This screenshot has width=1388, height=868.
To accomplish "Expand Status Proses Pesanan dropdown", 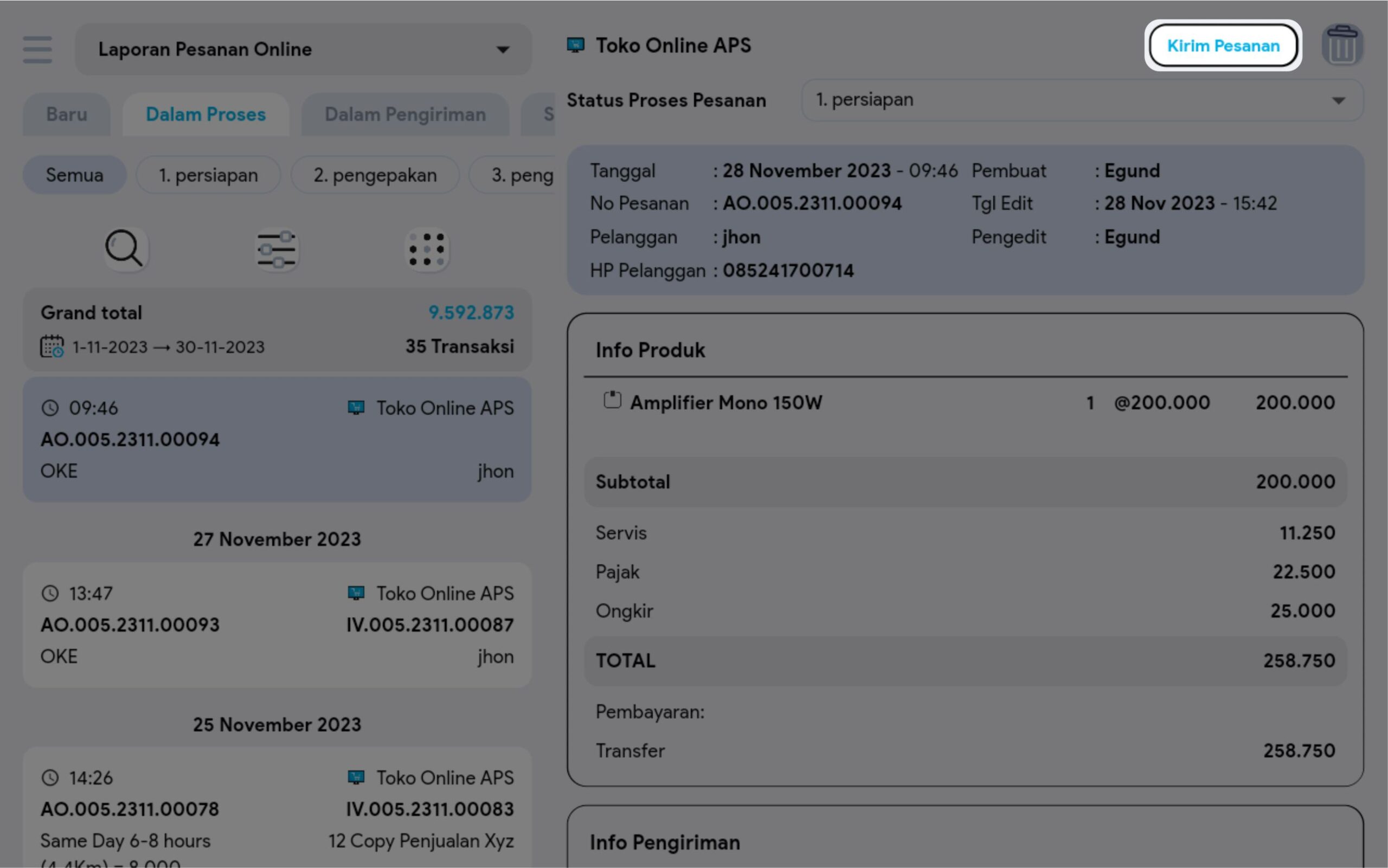I will [1082, 100].
